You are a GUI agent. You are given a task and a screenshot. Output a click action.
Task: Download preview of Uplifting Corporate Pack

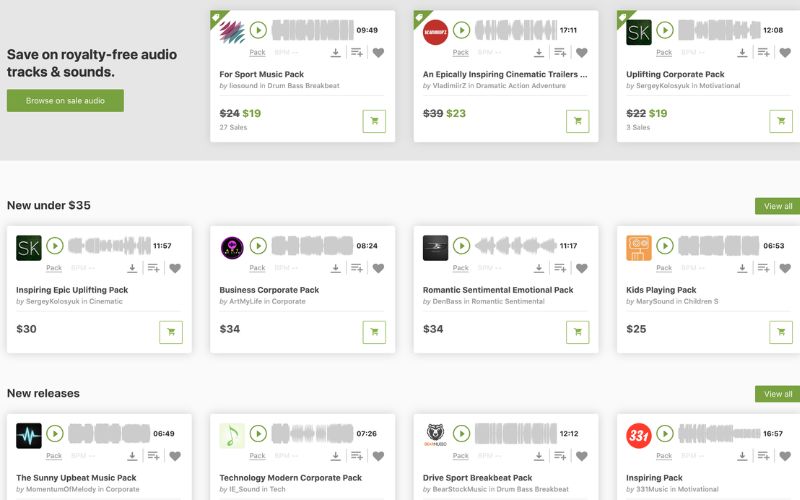coord(742,53)
